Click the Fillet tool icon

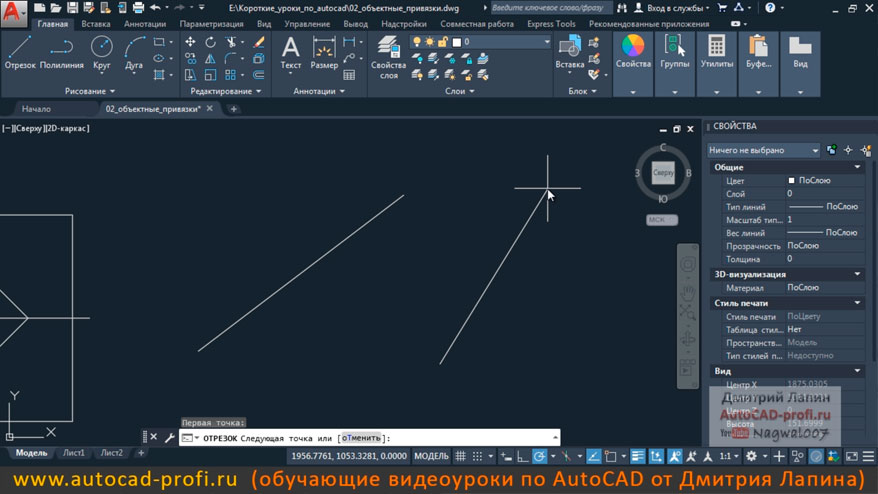(x=230, y=58)
